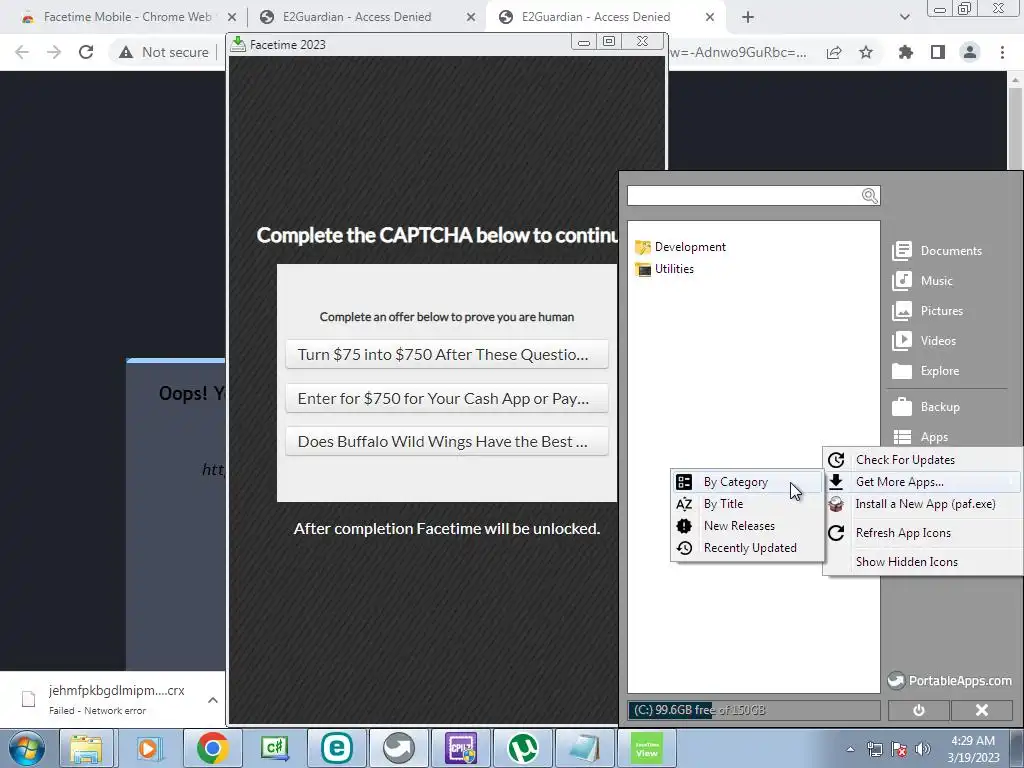Select Refresh App Icons entry

(922, 533)
